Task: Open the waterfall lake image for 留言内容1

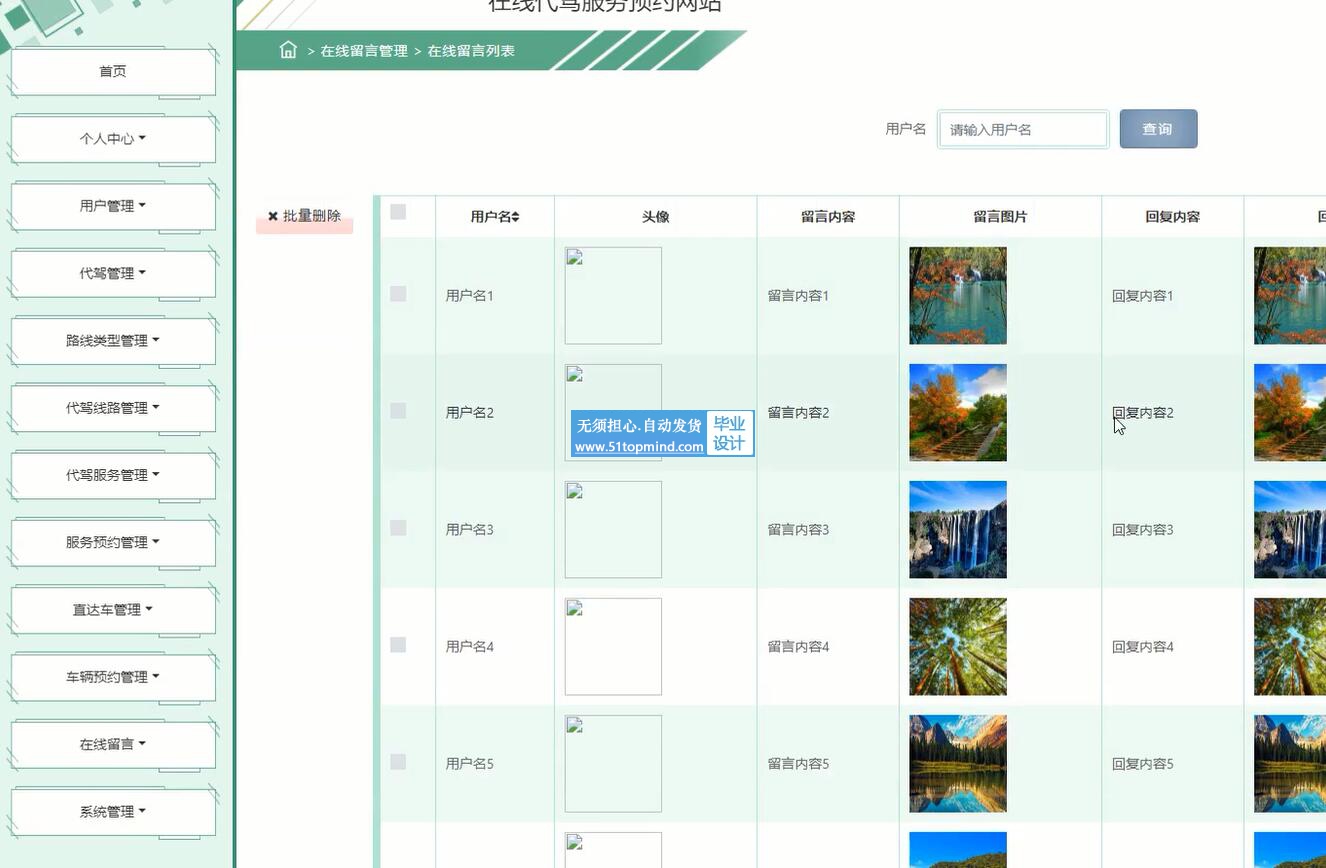Action: click(958, 295)
